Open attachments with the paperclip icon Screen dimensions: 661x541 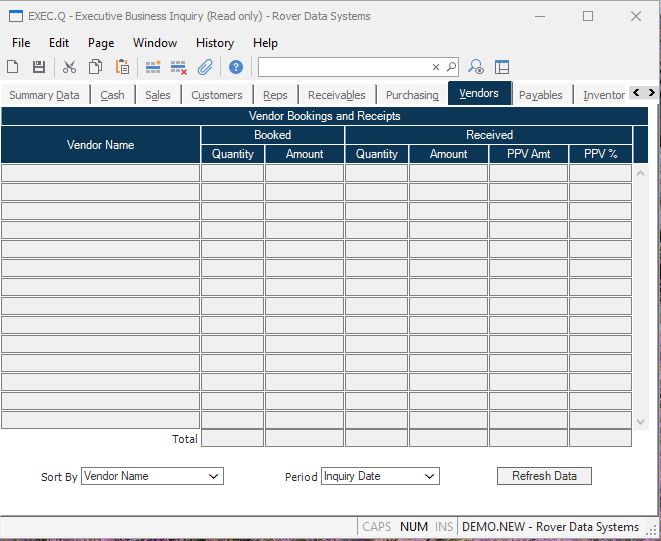click(205, 67)
